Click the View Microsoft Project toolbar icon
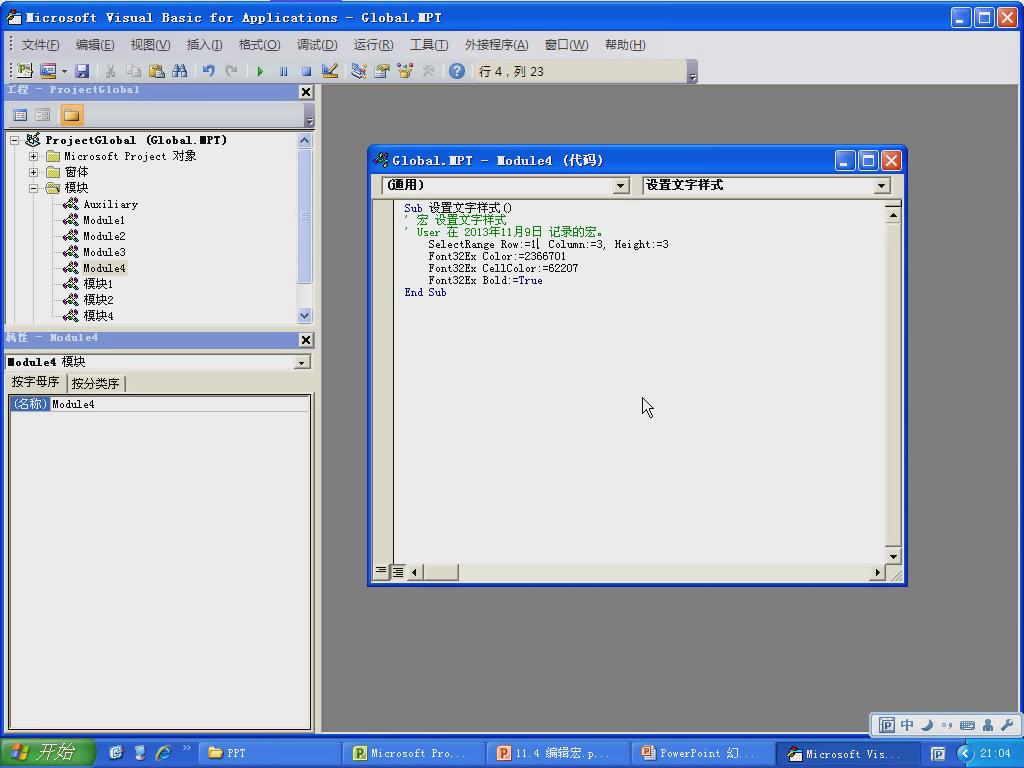1024x768 pixels. (x=25, y=71)
